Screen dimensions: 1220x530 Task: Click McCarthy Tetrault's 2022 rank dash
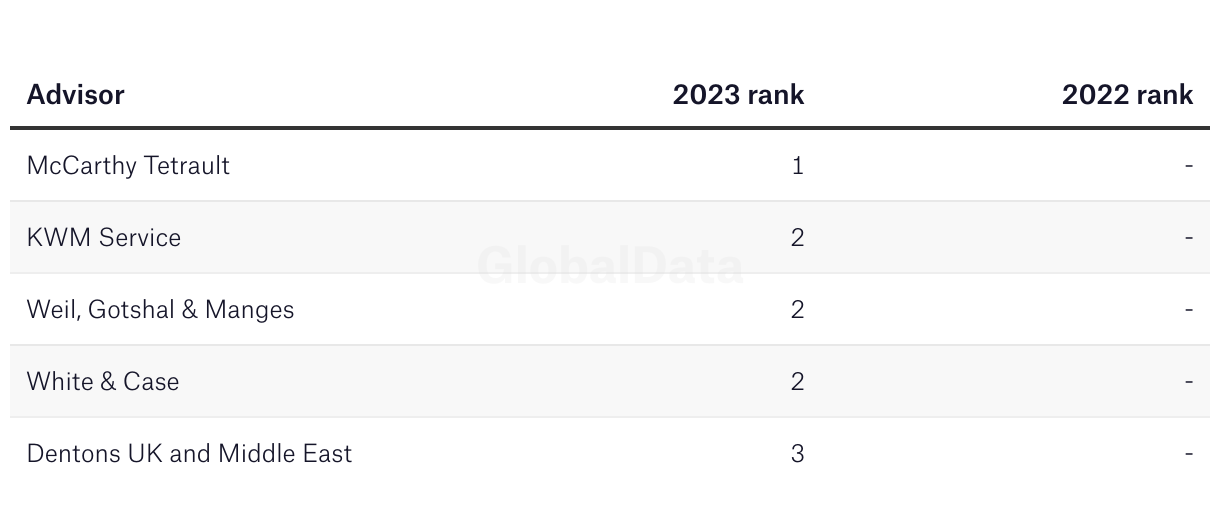point(1189,166)
